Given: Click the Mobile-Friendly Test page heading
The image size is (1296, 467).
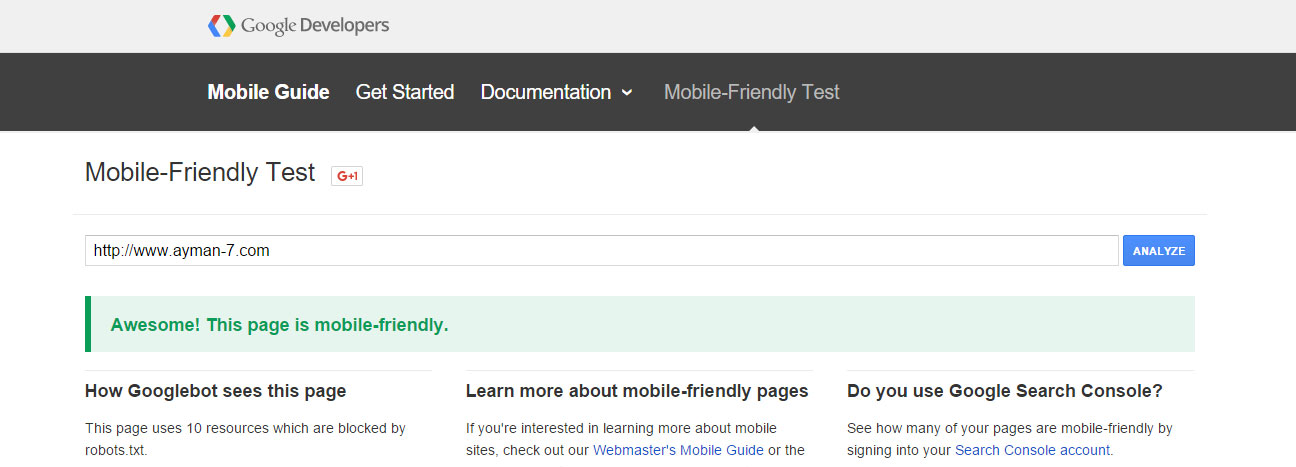Looking at the screenshot, I should pyautogui.click(x=200, y=172).
